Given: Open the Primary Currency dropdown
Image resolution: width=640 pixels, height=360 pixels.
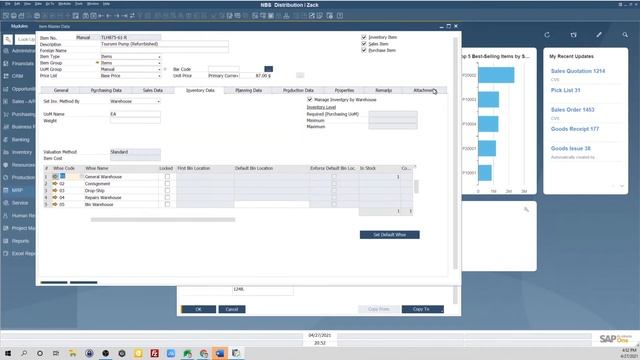Looking at the screenshot, I should click(x=223, y=76).
